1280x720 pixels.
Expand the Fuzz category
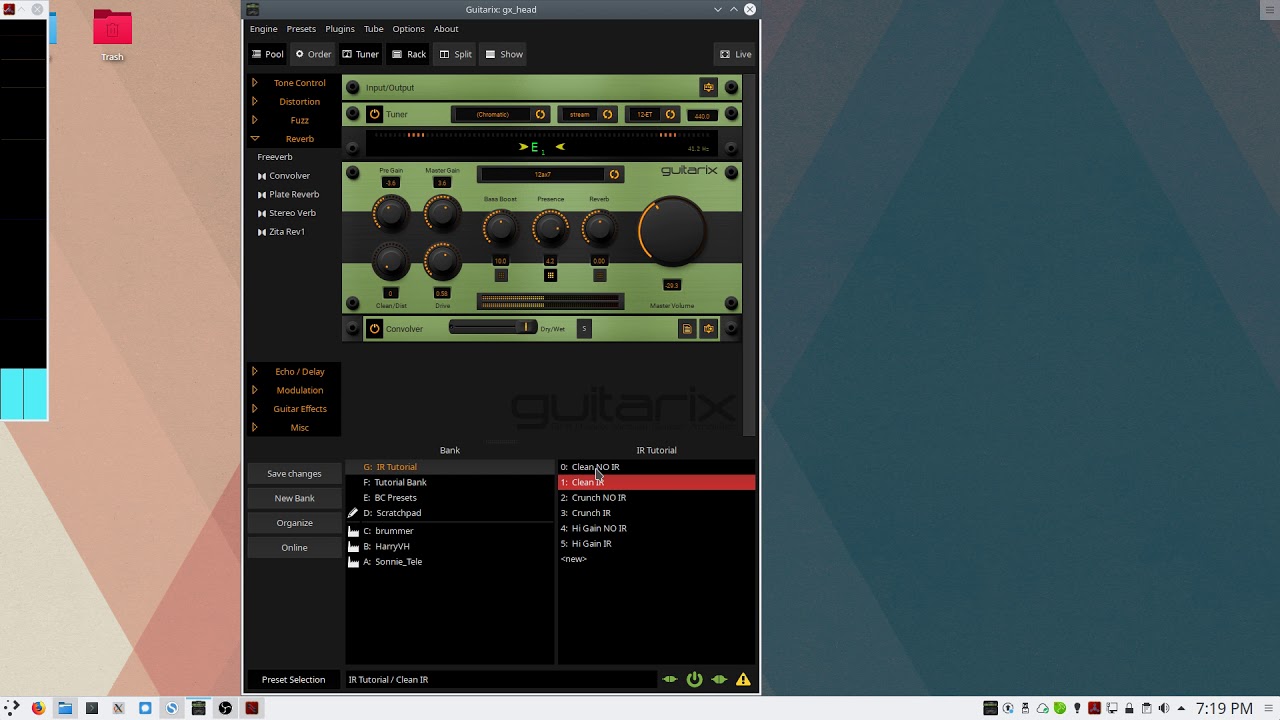click(x=254, y=120)
